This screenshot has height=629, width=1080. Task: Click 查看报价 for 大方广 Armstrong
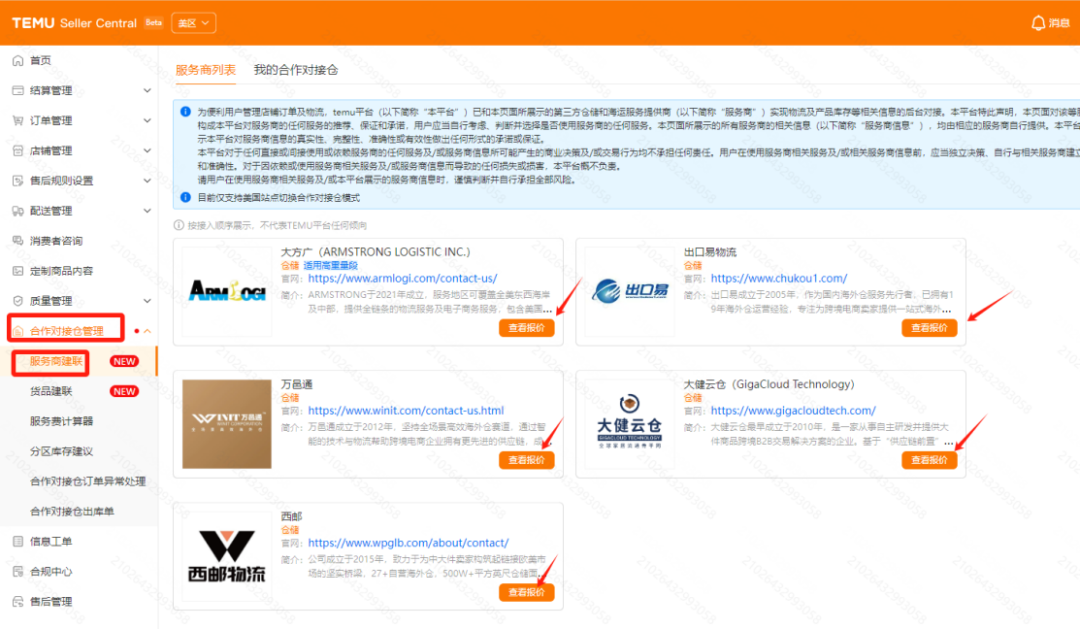(526, 328)
